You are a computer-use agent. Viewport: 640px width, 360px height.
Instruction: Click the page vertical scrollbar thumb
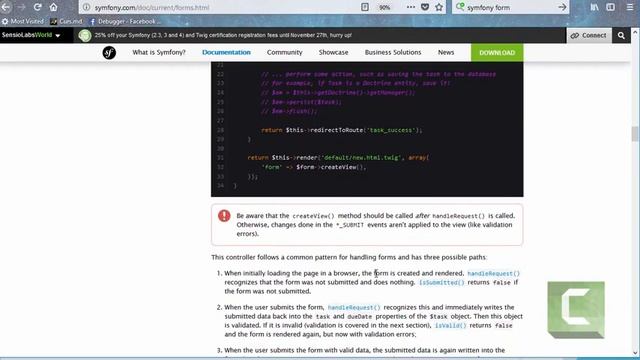pos(634,134)
